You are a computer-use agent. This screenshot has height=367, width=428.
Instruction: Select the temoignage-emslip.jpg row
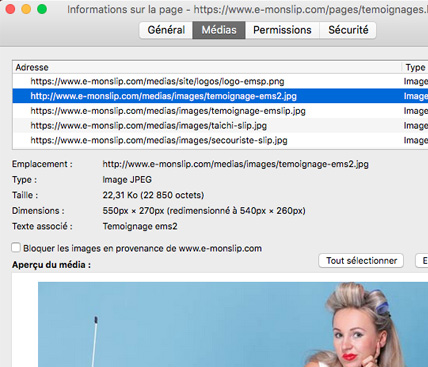[x=220, y=111]
